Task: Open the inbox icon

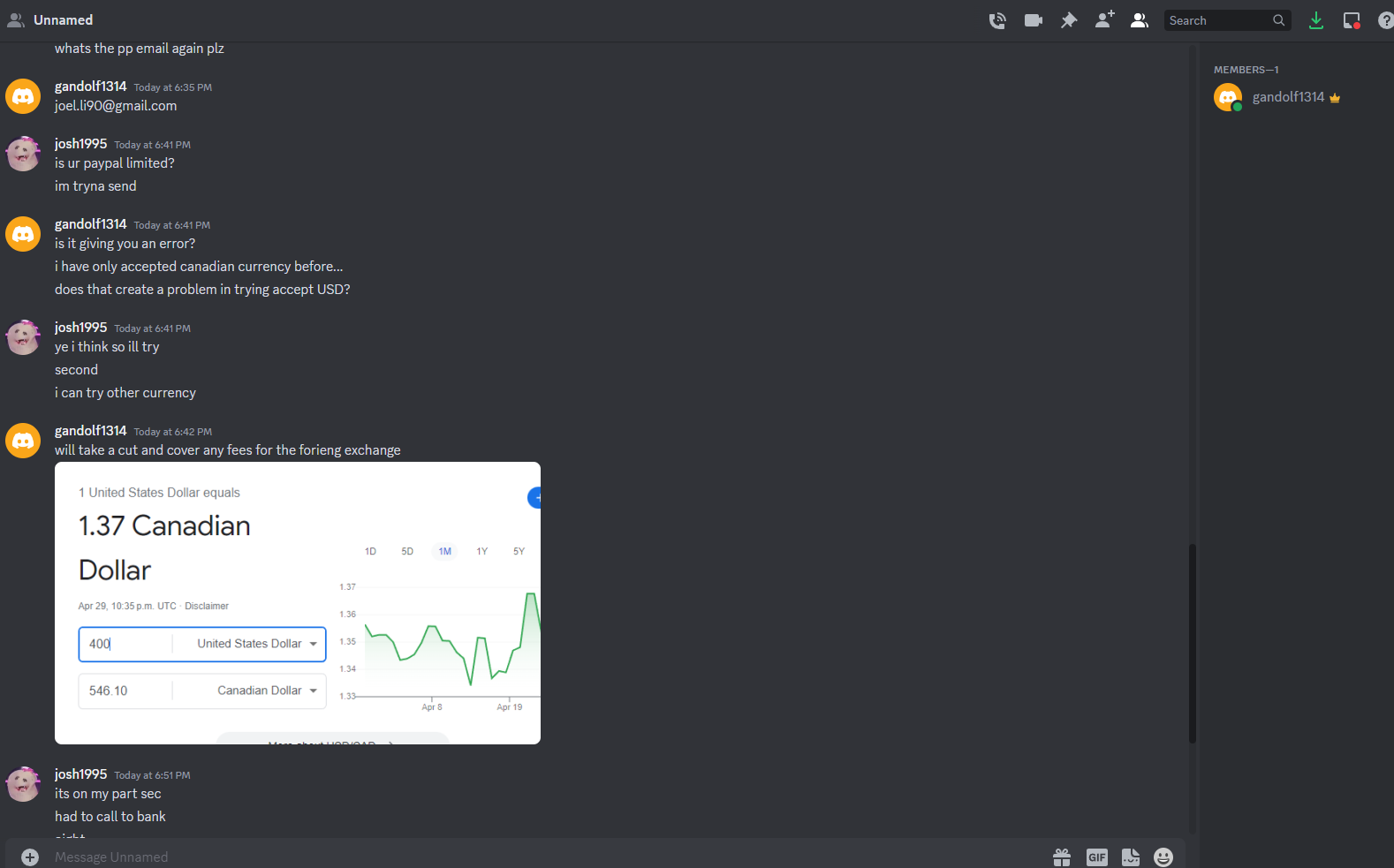Action: tap(1352, 20)
